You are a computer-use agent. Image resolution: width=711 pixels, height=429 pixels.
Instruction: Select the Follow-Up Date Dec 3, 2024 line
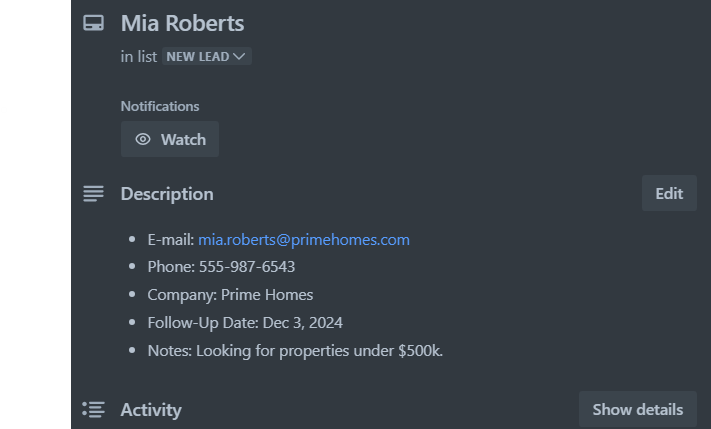point(245,323)
